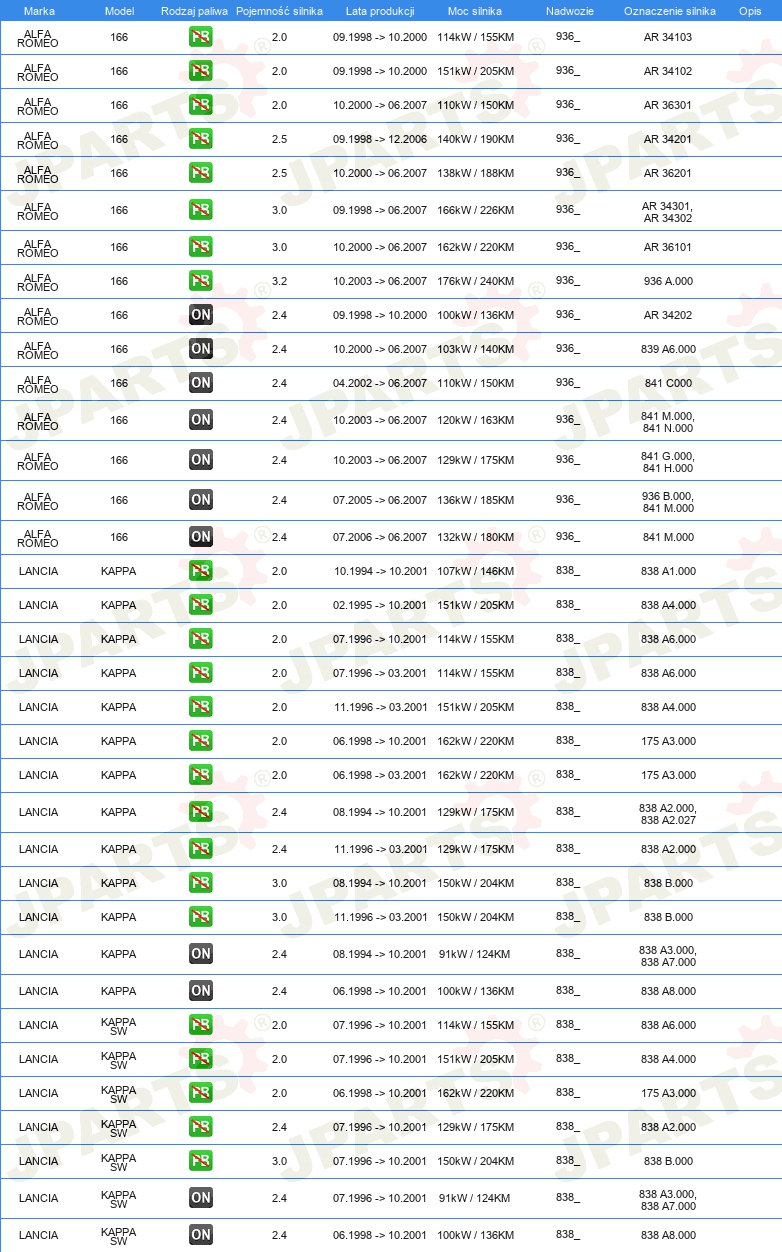
Task: Click the 10.1994 -> 10.2001 date cell
Action: click(x=380, y=572)
